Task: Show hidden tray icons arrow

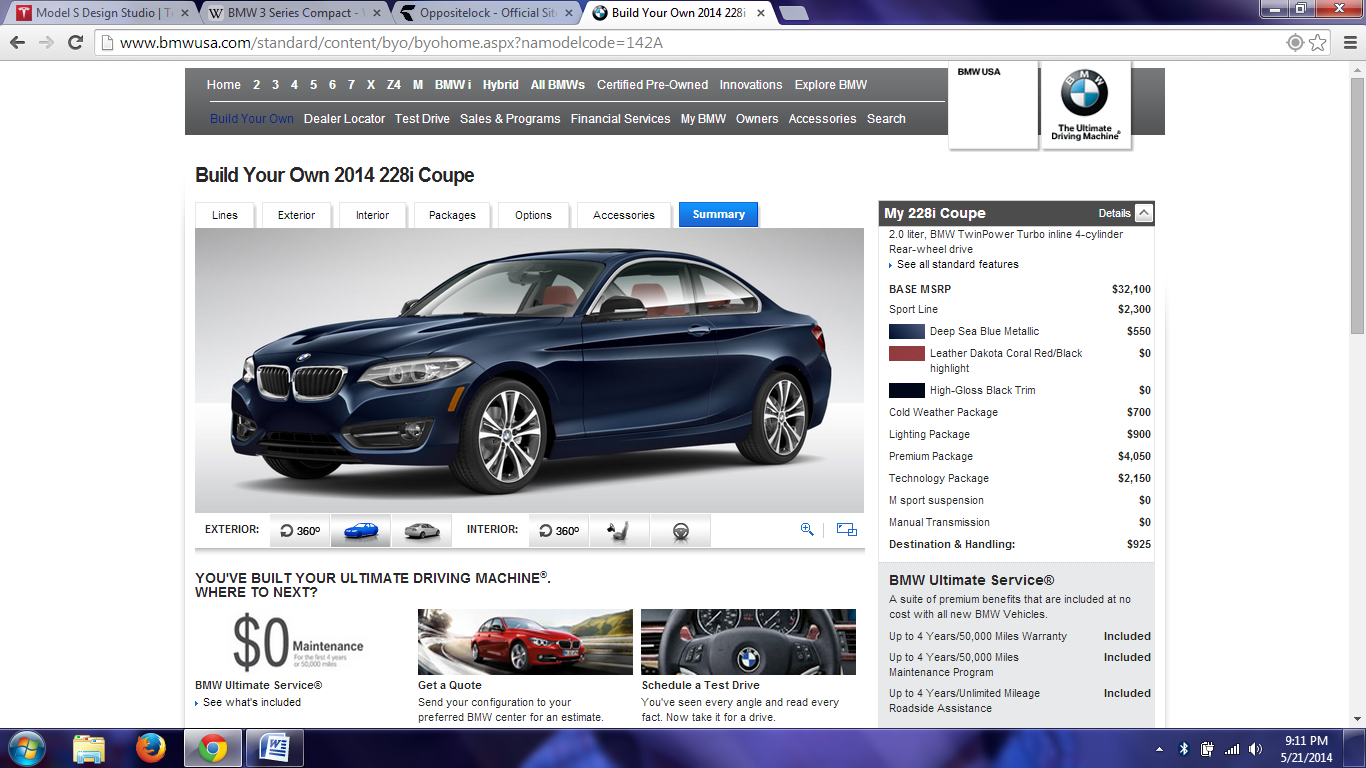Action: coord(1159,748)
